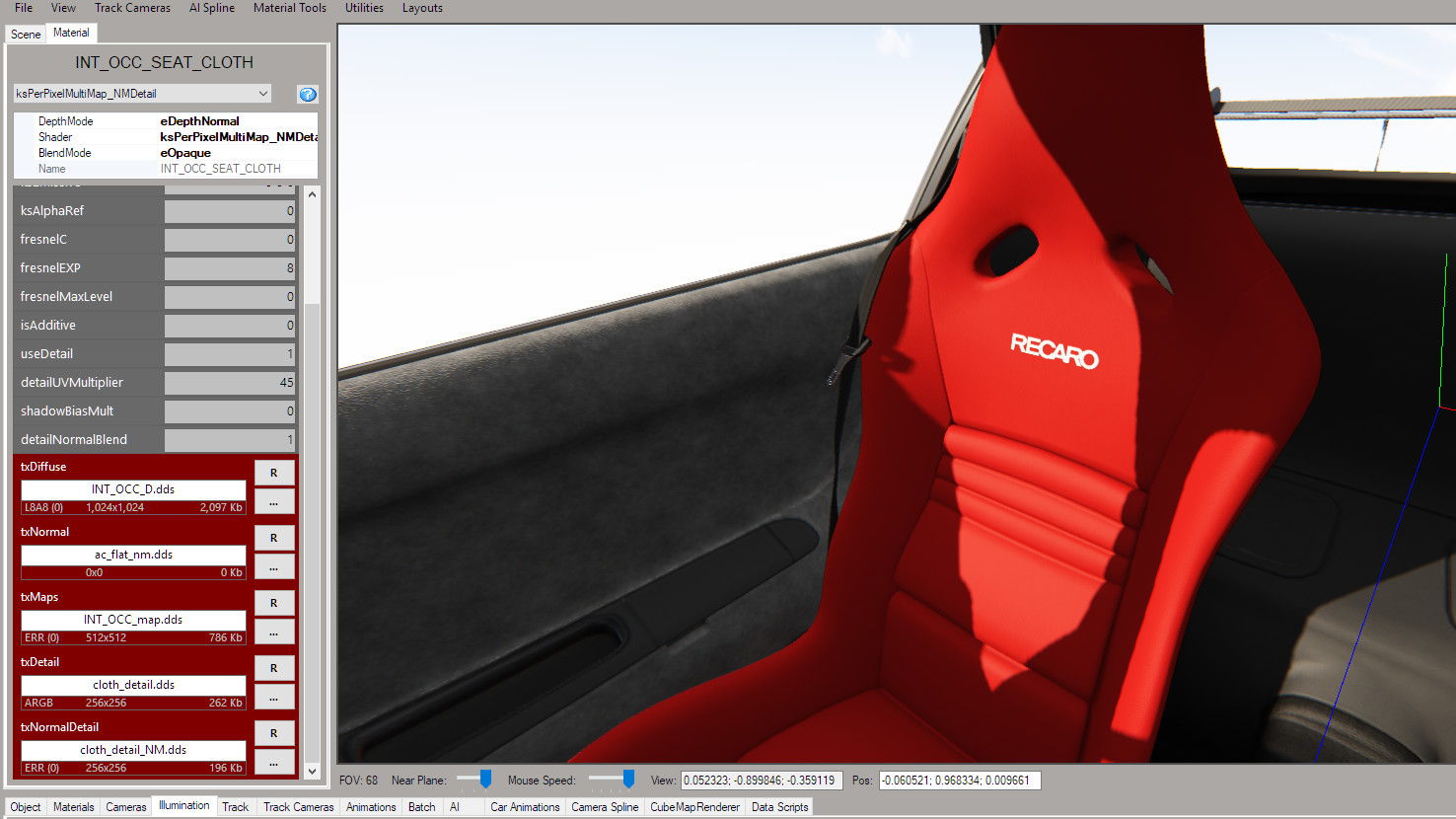1456x819 pixels.
Task: Open the shader dropdown ksPerPixelMultiMap_NMDetail
Action: click(x=143, y=94)
